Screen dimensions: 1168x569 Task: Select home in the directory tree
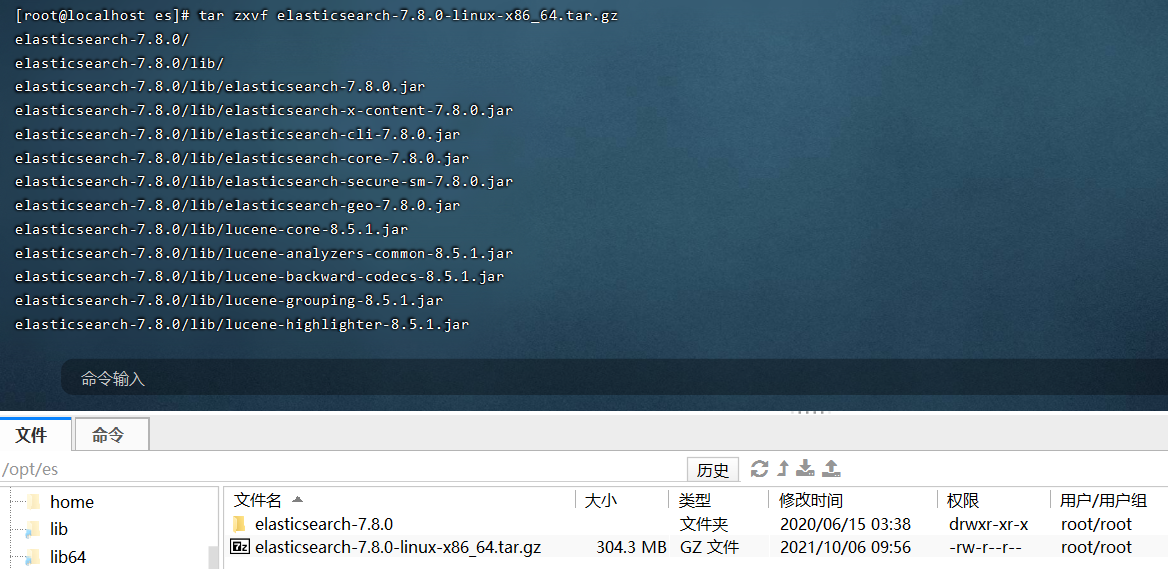pyautogui.click(x=72, y=502)
